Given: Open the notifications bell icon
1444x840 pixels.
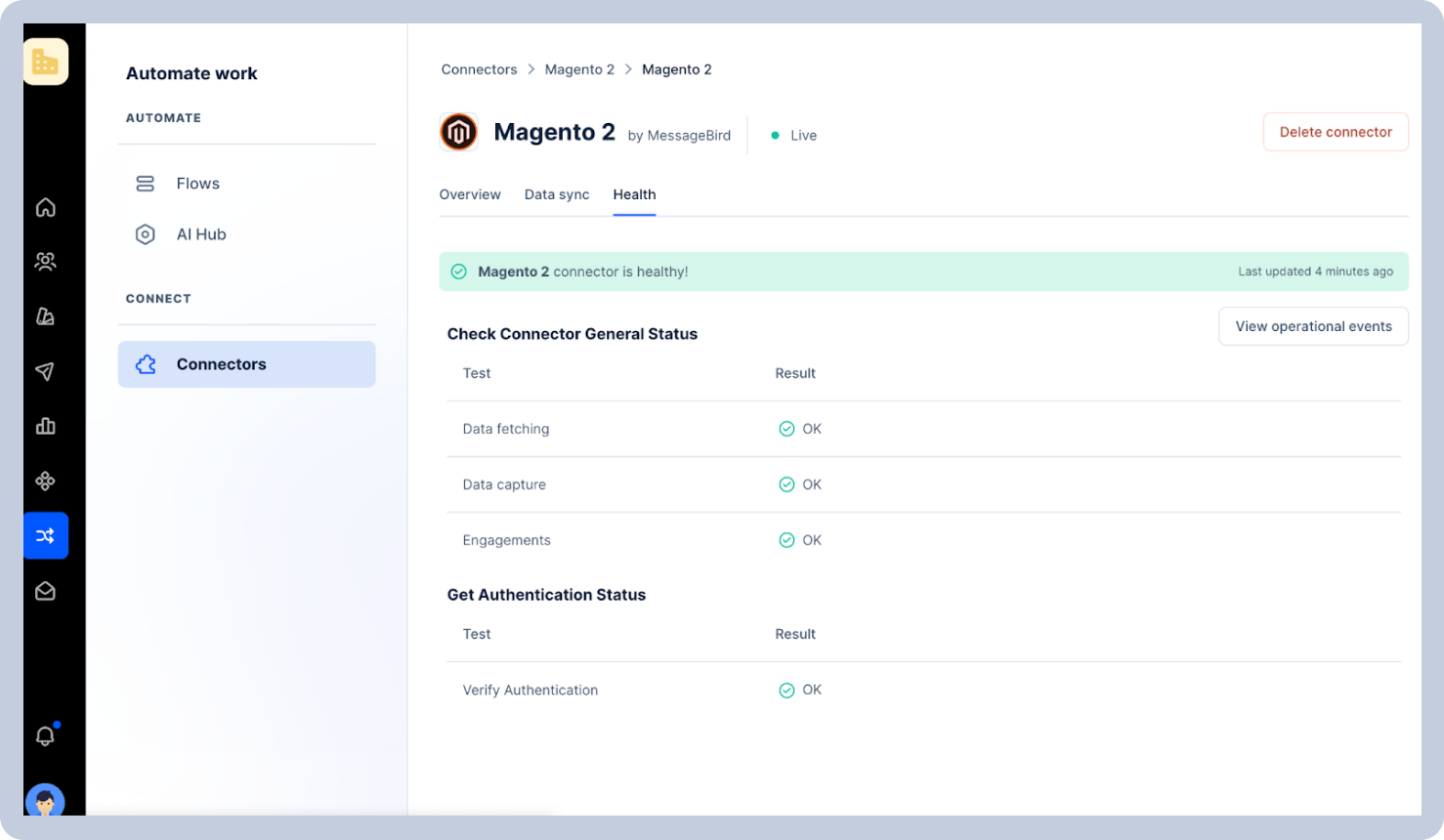Looking at the screenshot, I should pos(45,735).
